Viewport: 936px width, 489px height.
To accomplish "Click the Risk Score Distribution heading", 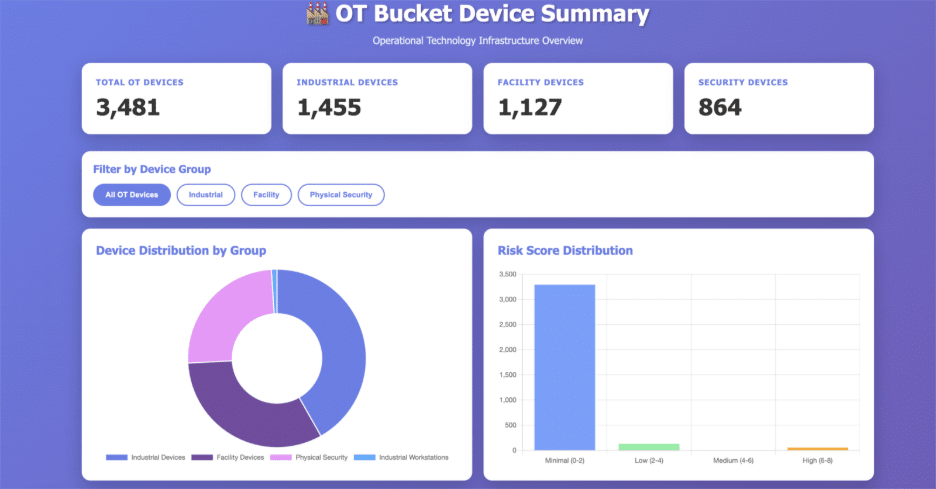I will 565,250.
